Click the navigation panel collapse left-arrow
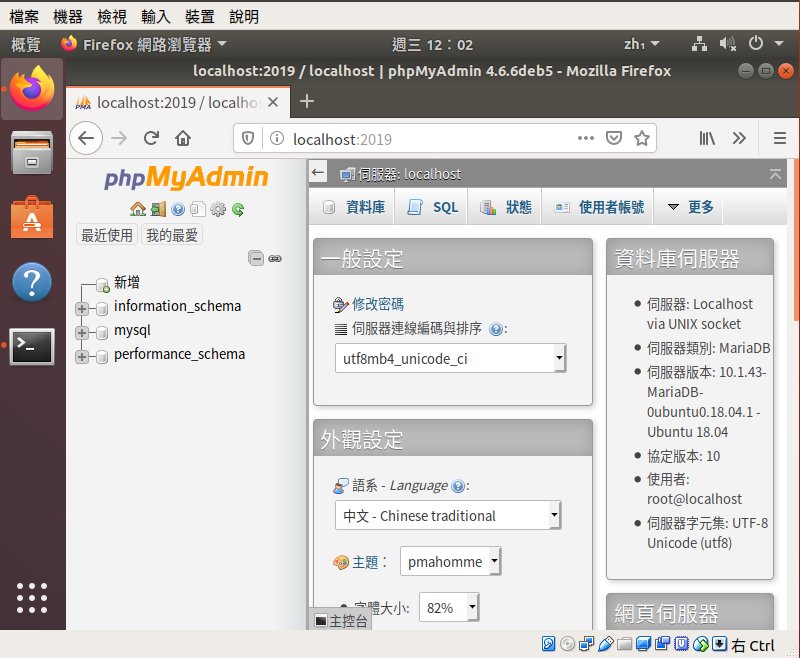 pyautogui.click(x=318, y=172)
